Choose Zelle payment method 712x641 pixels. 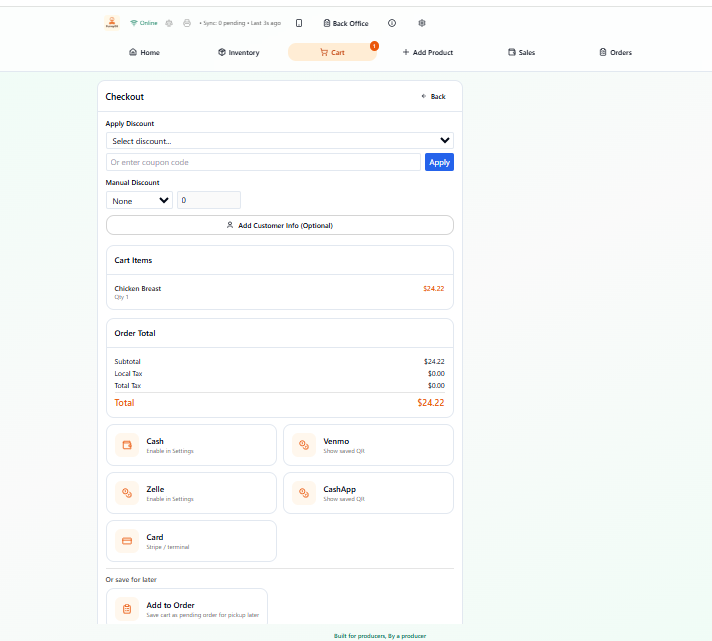[x=191, y=493]
